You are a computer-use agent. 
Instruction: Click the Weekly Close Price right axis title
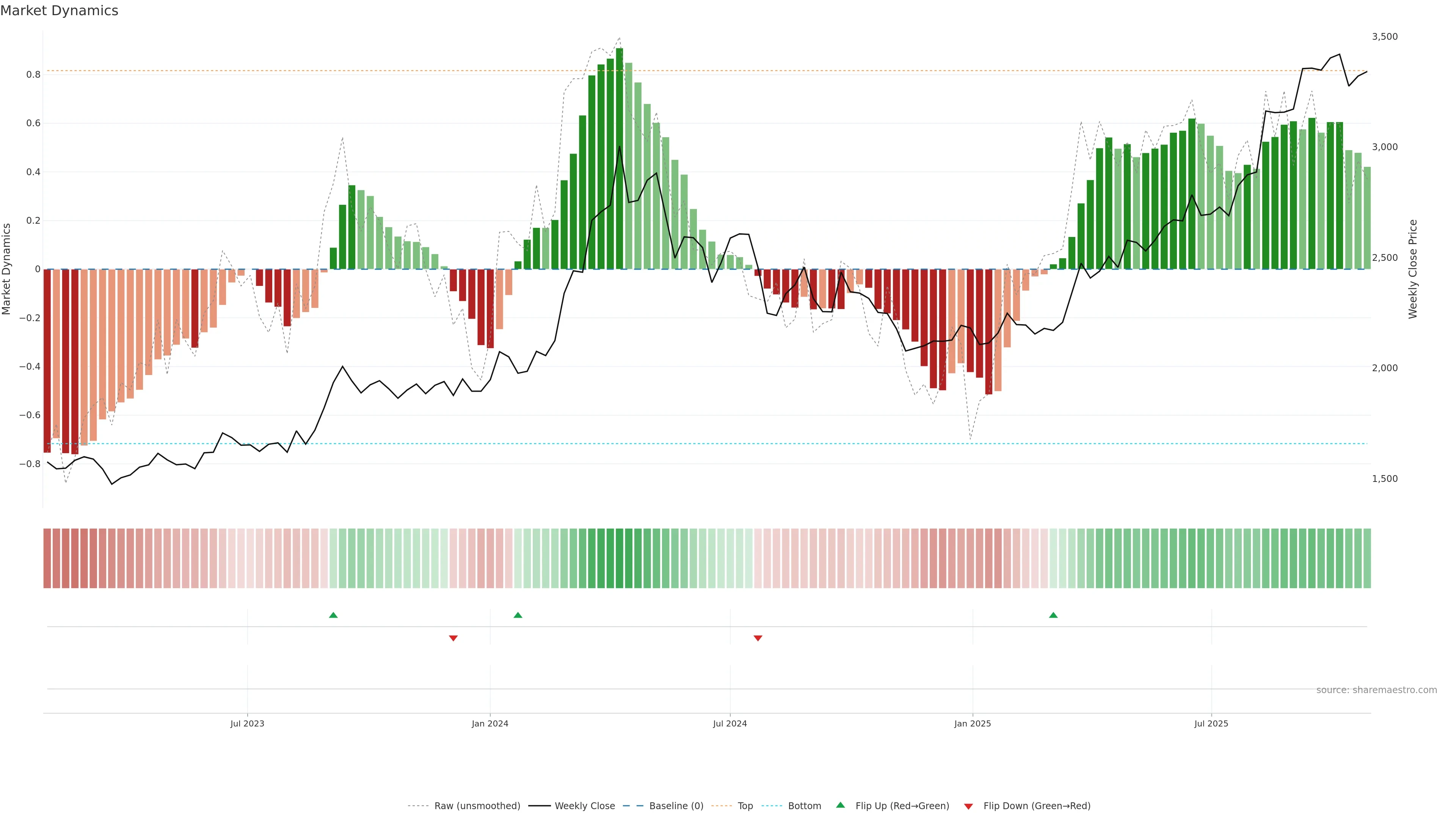click(1412, 269)
